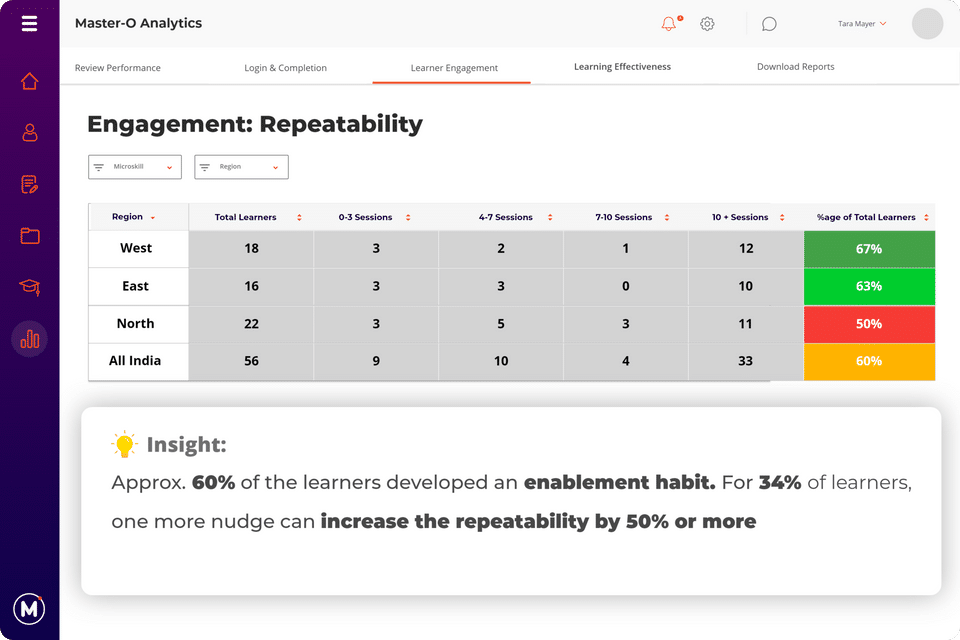Expand the Region filter dropdown
This screenshot has width=960, height=640.
point(241,167)
